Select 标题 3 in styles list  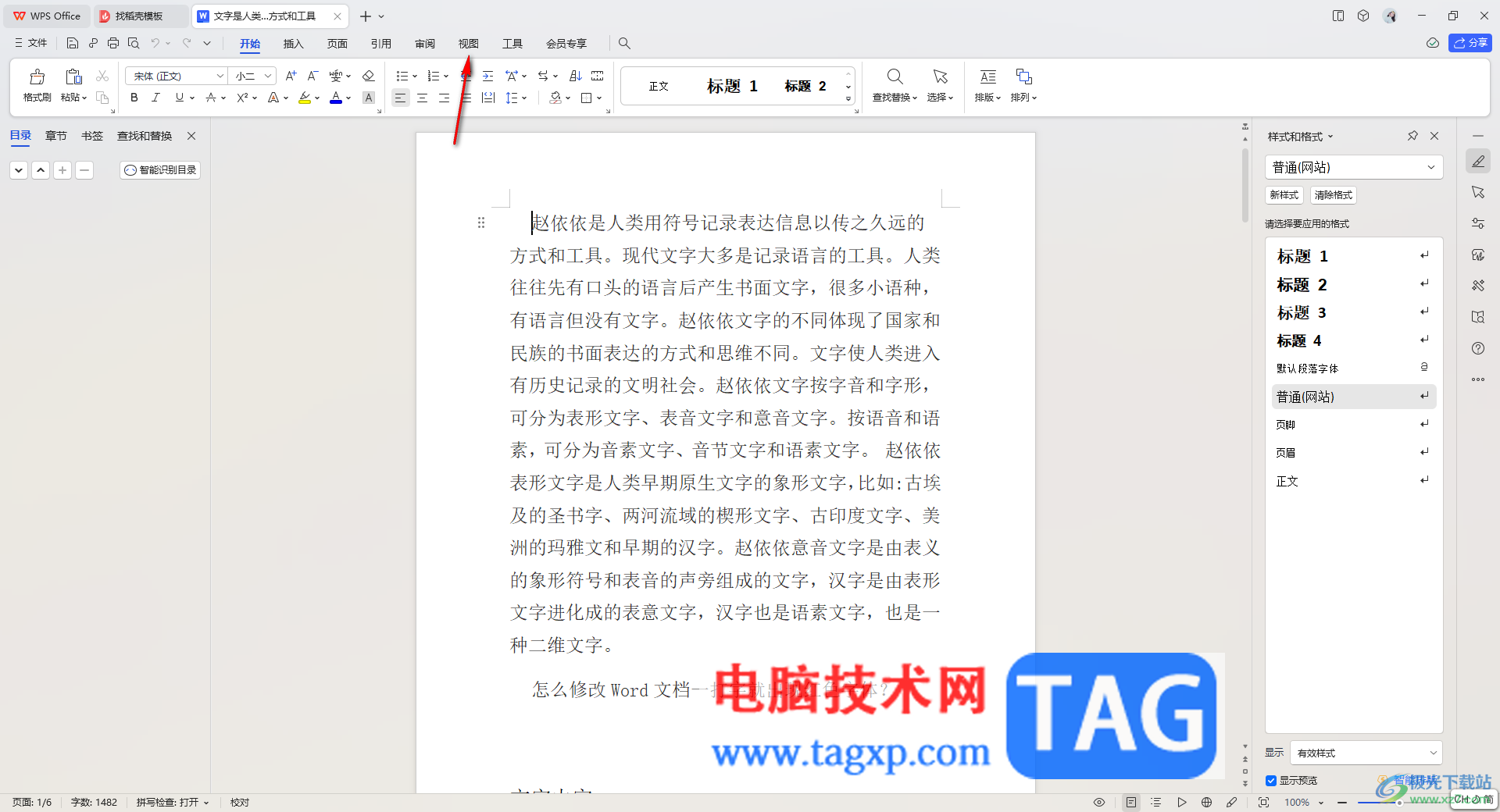[x=1353, y=313]
